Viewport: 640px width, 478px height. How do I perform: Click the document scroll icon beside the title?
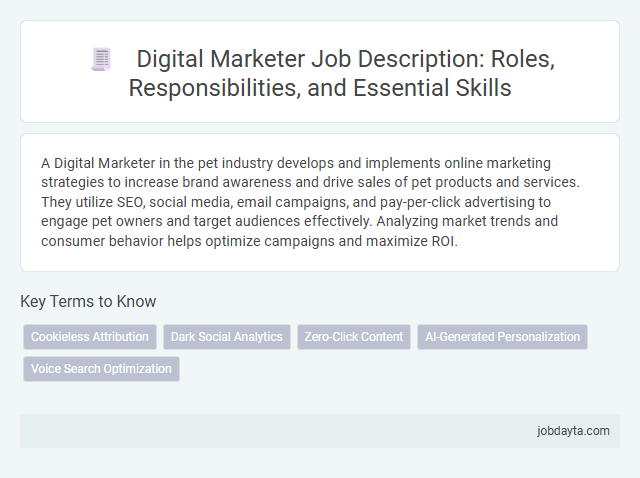coord(101,60)
